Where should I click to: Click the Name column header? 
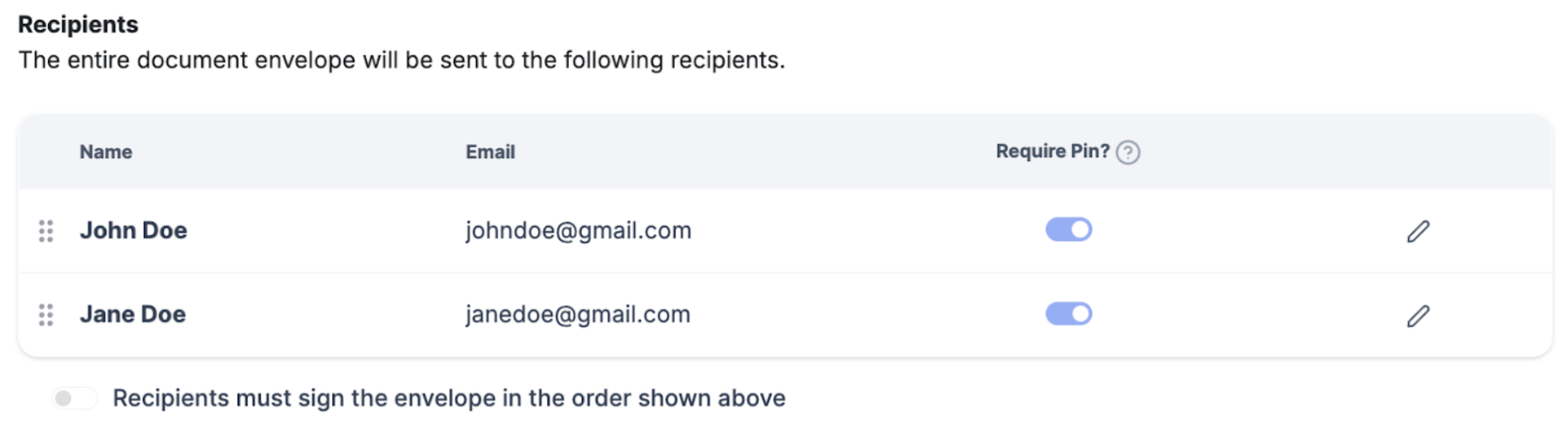coord(106,152)
